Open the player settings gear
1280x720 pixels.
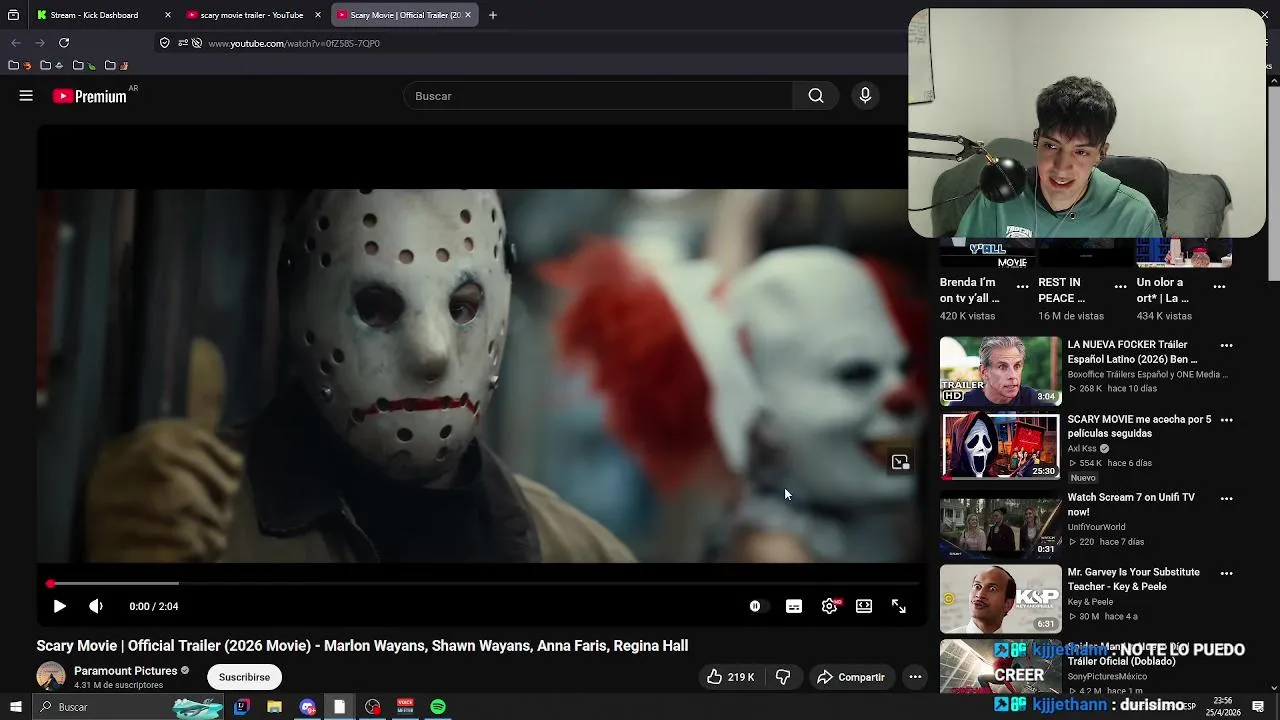point(830,606)
